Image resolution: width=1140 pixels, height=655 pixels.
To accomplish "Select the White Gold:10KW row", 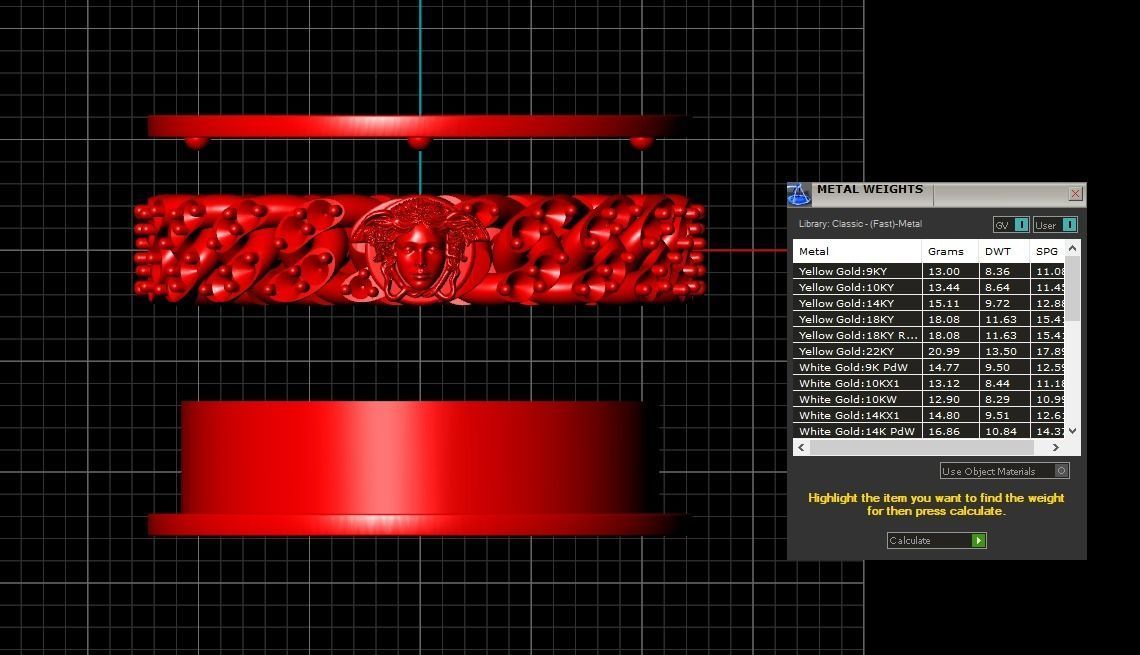I will click(928, 399).
